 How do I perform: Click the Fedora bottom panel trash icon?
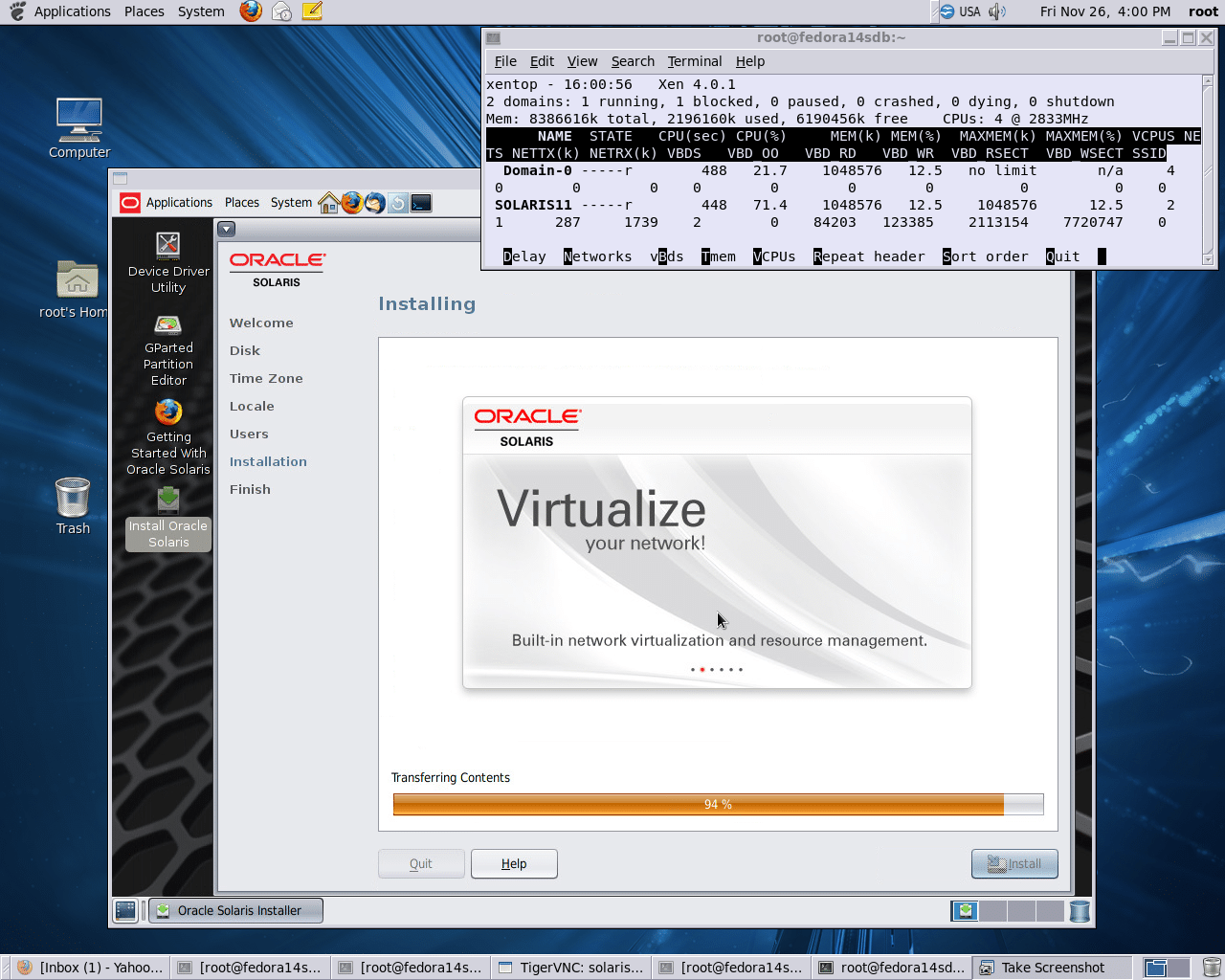pos(1212,968)
